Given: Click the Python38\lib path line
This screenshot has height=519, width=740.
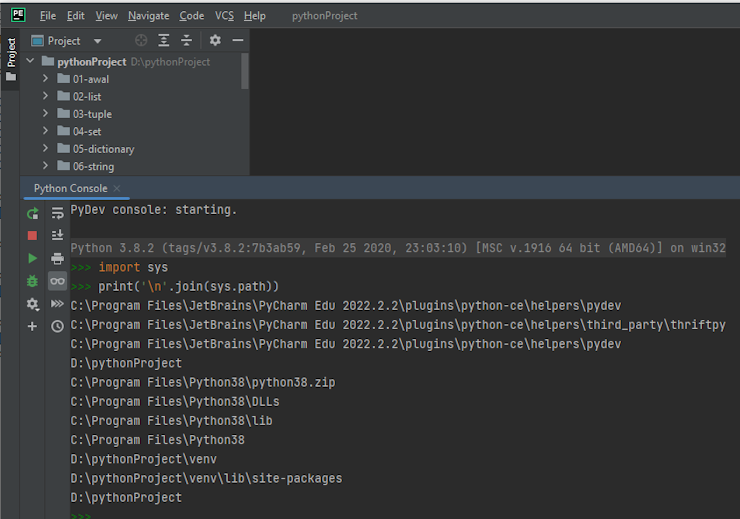Looking at the screenshot, I should pos(171,421).
